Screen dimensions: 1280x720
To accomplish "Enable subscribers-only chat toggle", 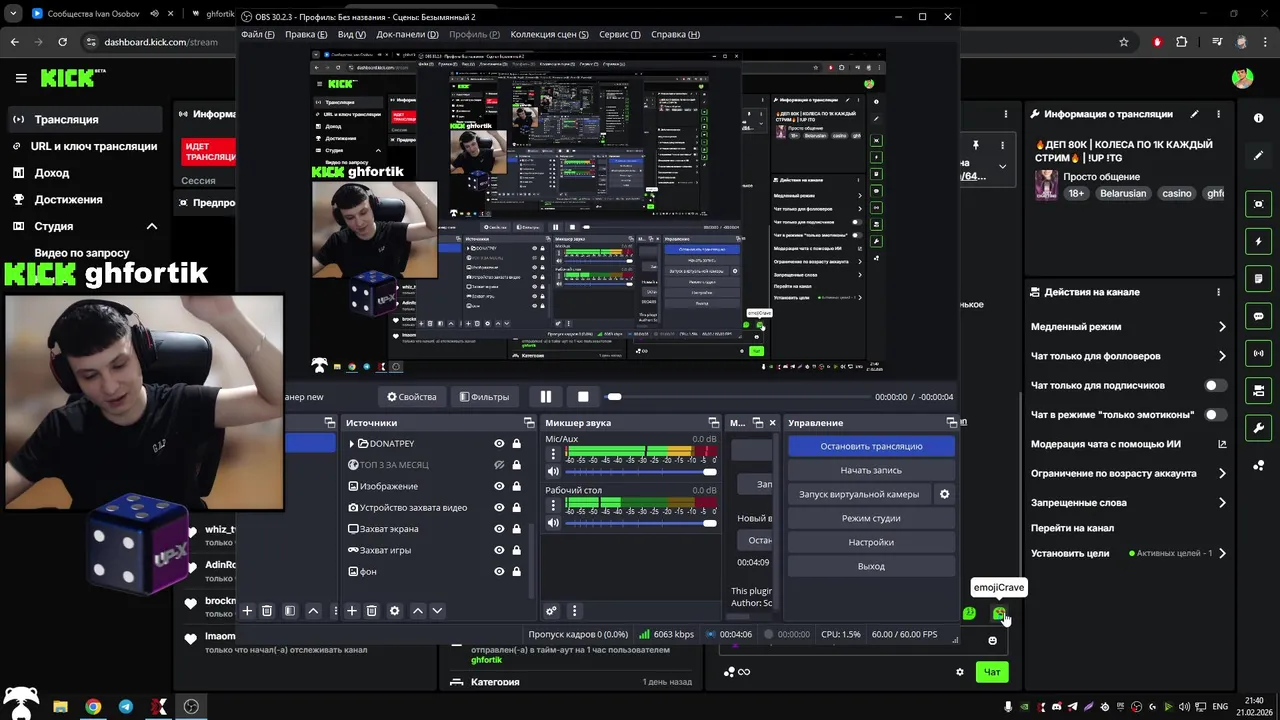I will pos(1215,385).
